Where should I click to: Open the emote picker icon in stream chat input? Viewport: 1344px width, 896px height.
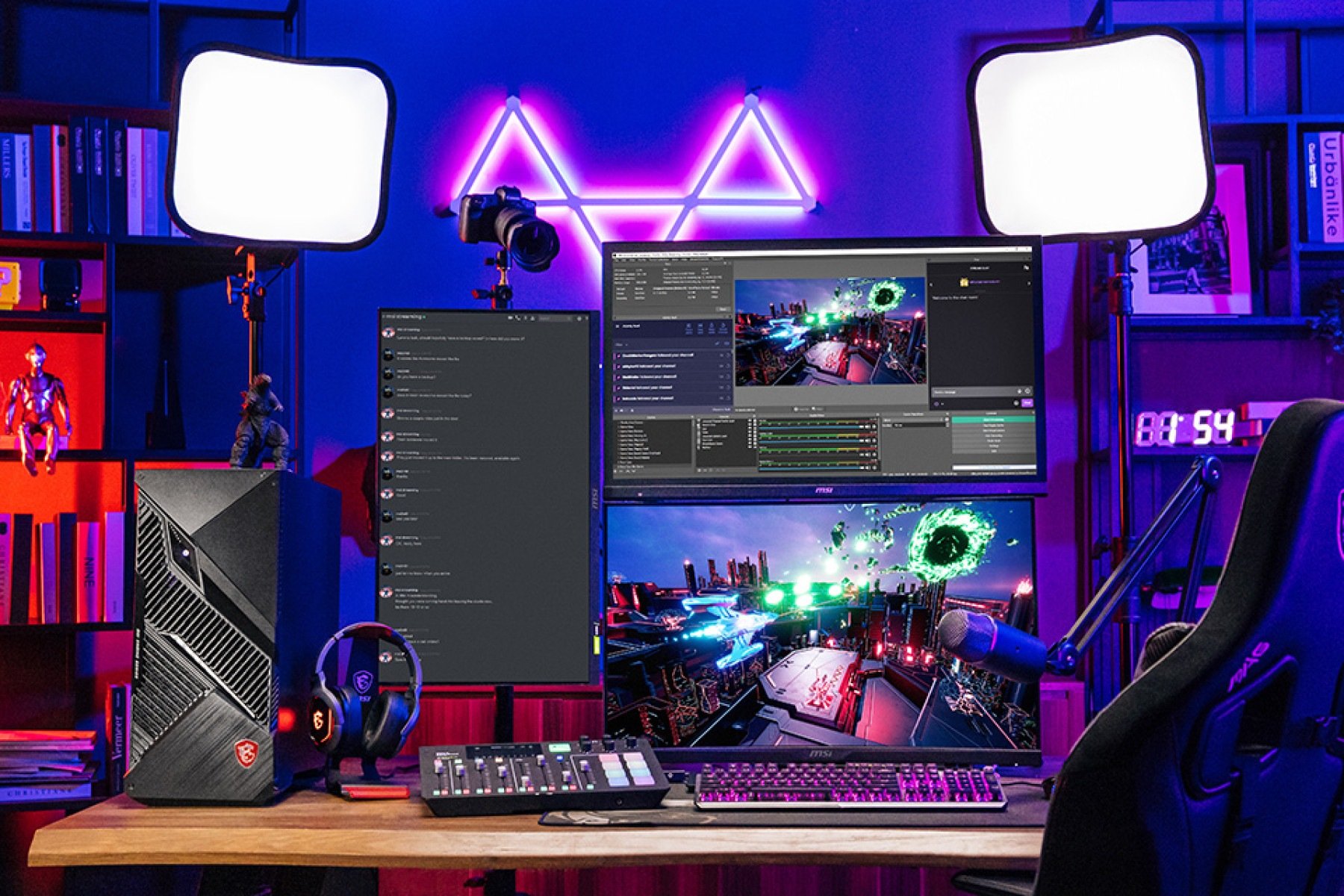click(1020, 391)
